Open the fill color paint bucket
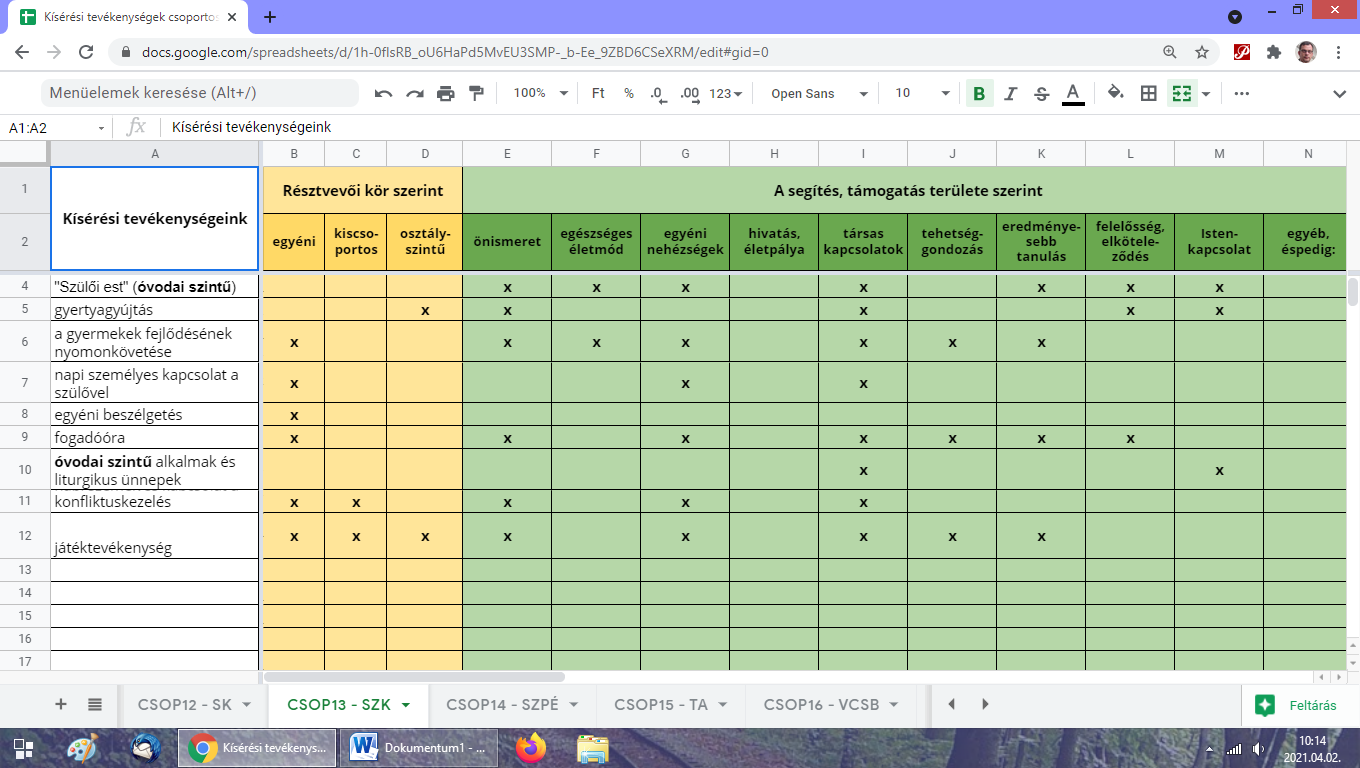The height and width of the screenshot is (768, 1360). [1116, 93]
